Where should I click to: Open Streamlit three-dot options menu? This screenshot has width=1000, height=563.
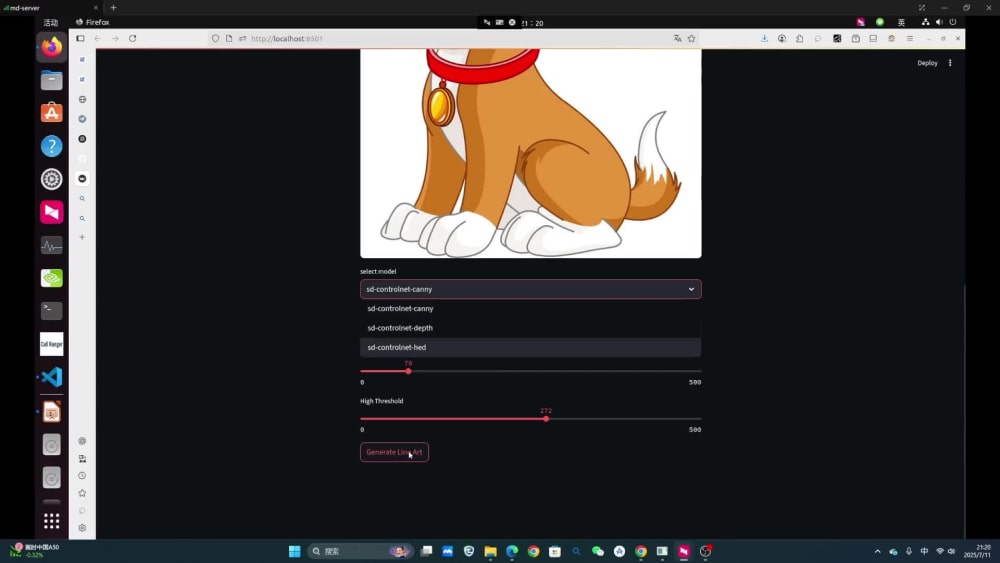pos(950,62)
